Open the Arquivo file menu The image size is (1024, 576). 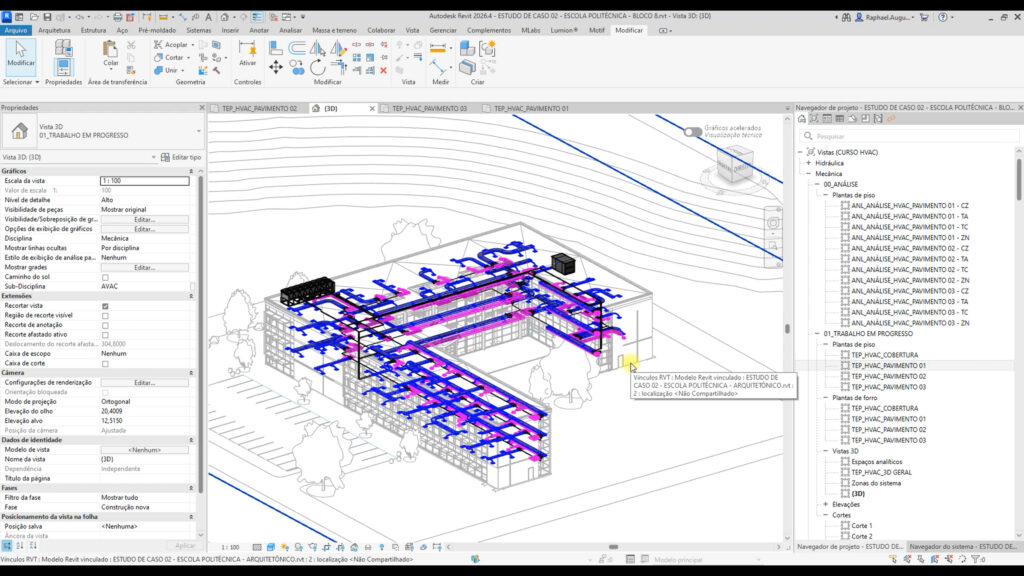click(16, 30)
